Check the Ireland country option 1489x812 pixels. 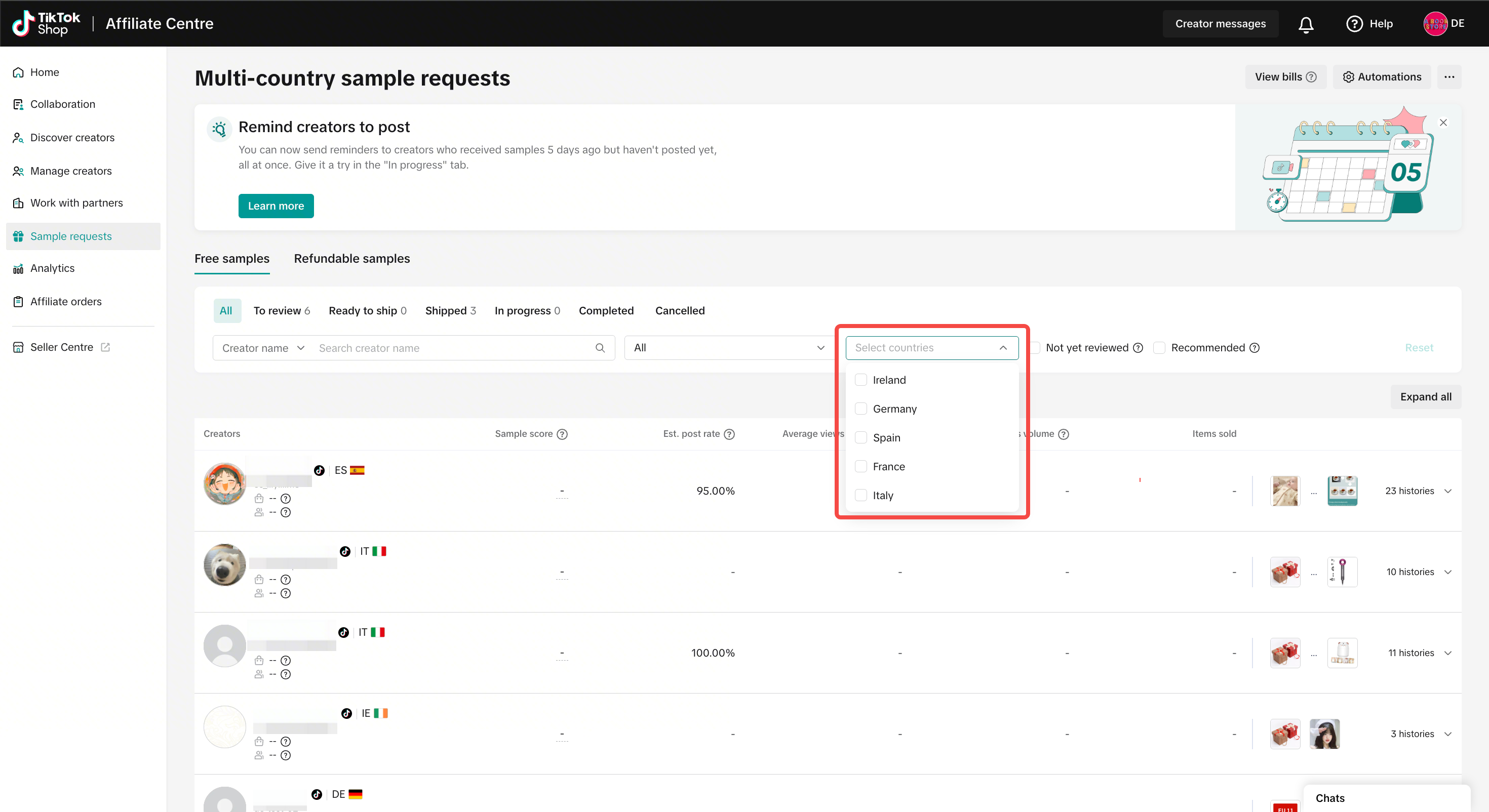(860, 380)
